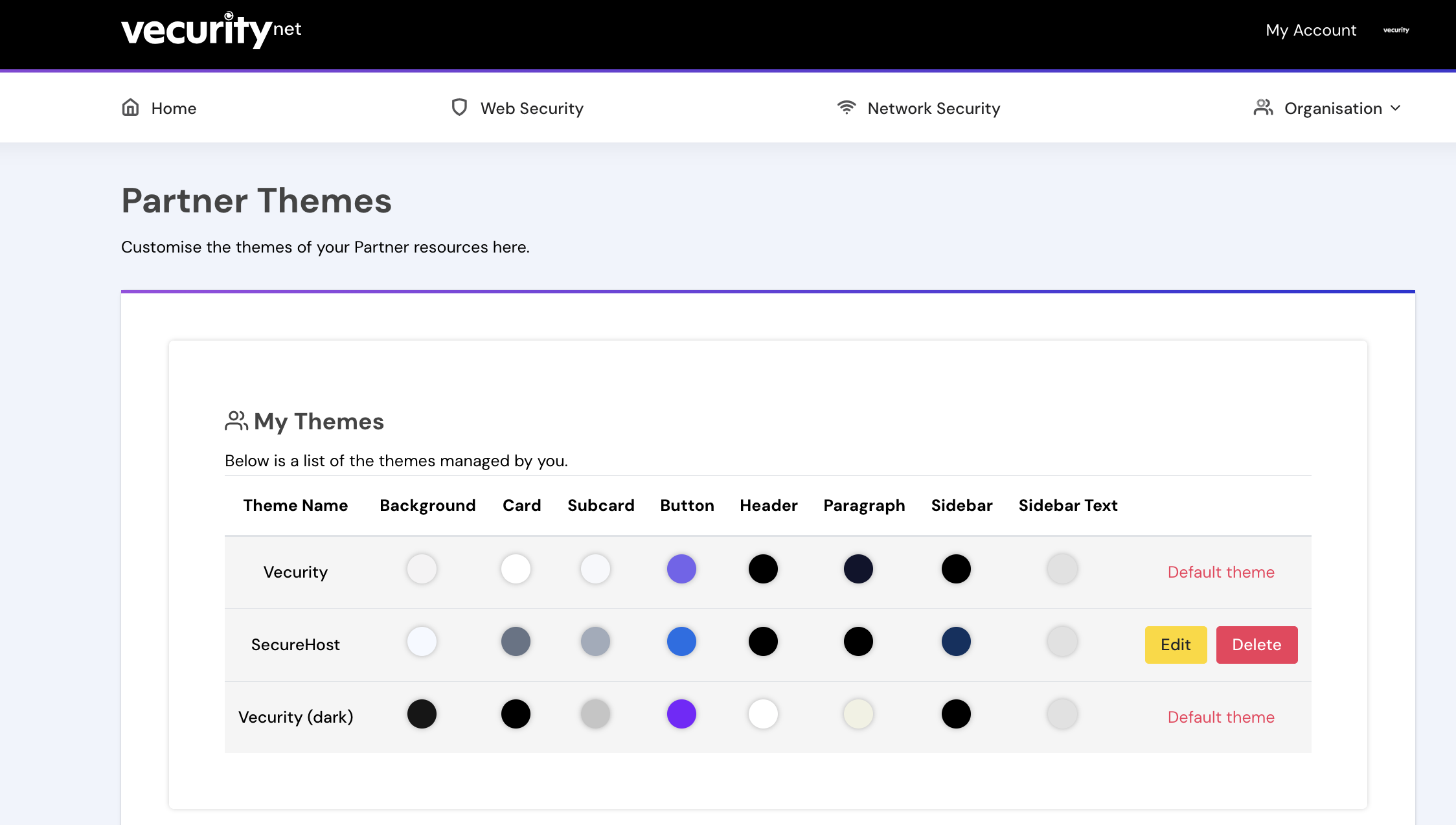Screen dimensions: 1456x825
Task: Click Edit on the SecureHost theme
Action: click(1175, 644)
